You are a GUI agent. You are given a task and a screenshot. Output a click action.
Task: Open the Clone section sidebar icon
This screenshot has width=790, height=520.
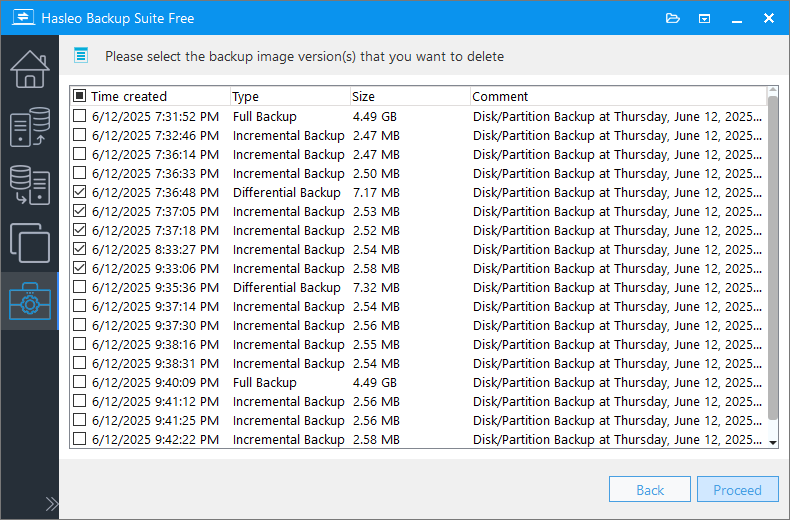[x=30, y=243]
